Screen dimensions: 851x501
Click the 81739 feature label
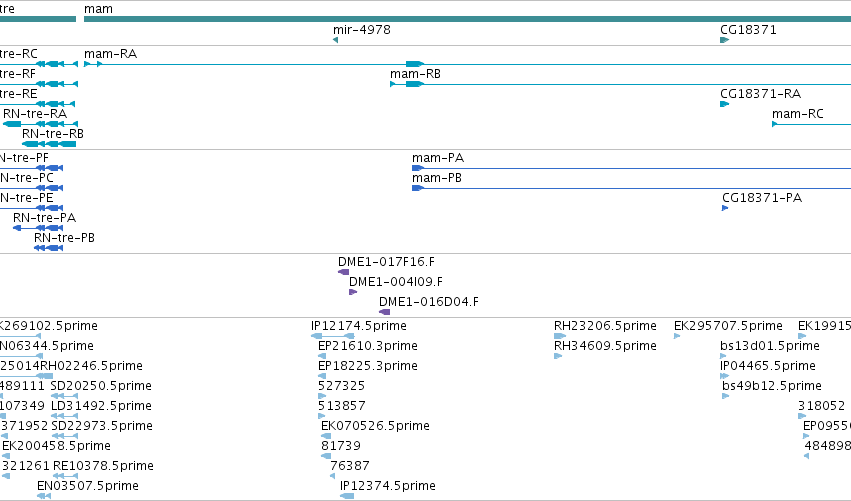(x=341, y=446)
